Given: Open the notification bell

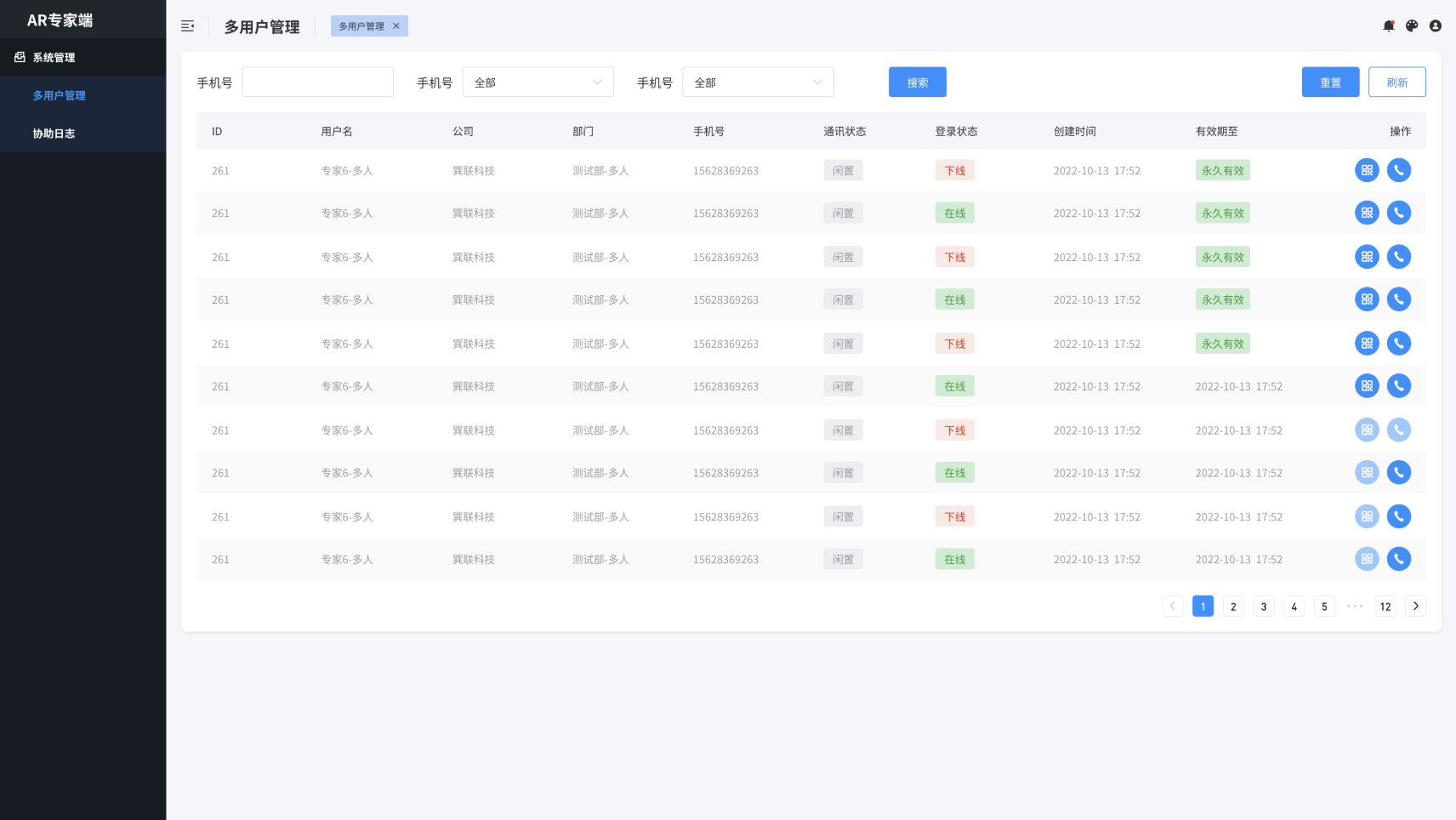Looking at the screenshot, I should pyautogui.click(x=1389, y=26).
